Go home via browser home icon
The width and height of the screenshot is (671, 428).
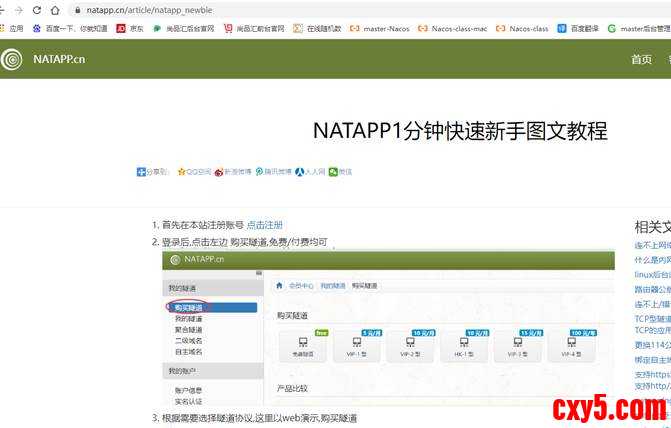54,10
